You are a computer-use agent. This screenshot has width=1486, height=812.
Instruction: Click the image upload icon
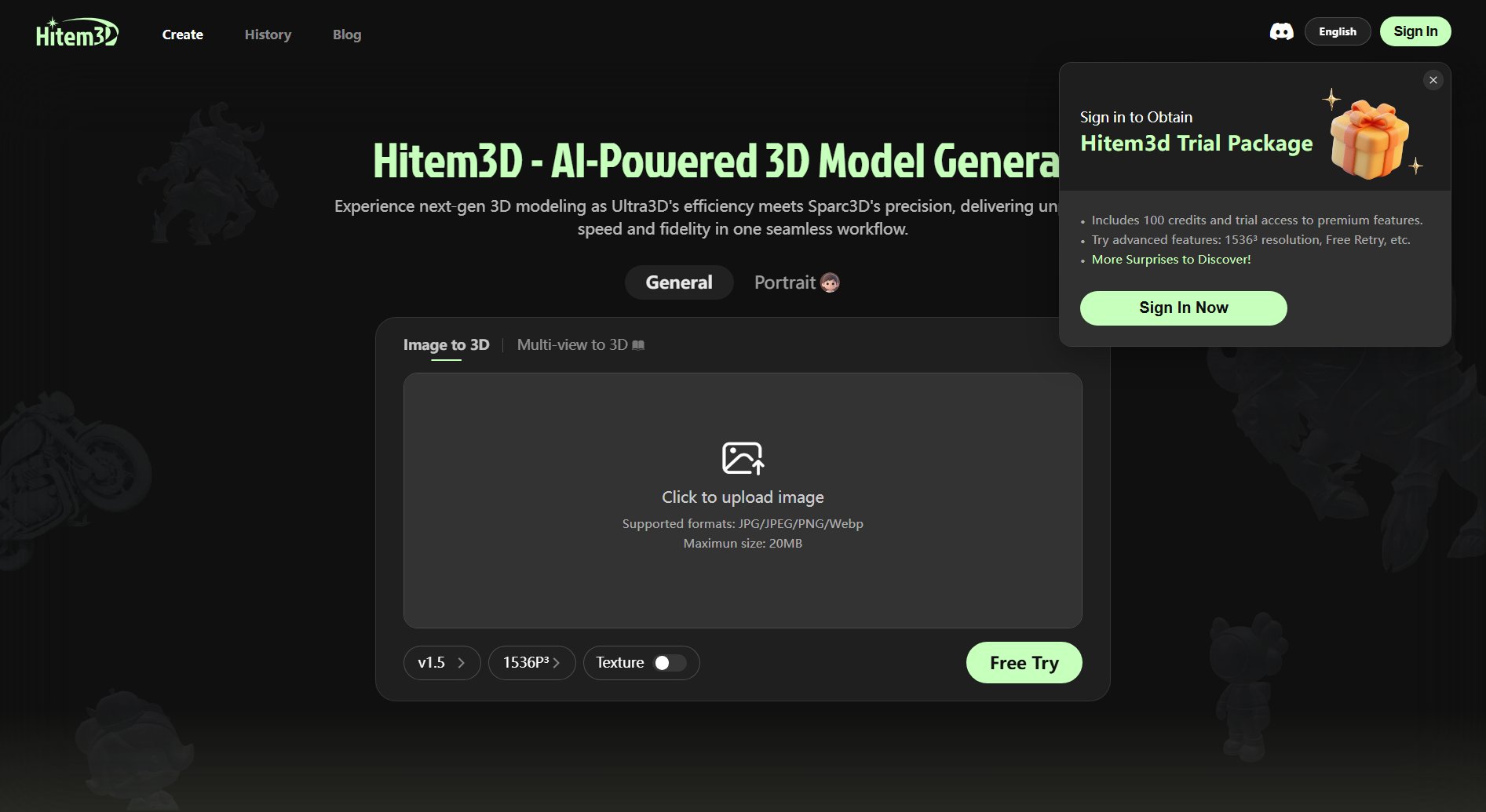(743, 458)
